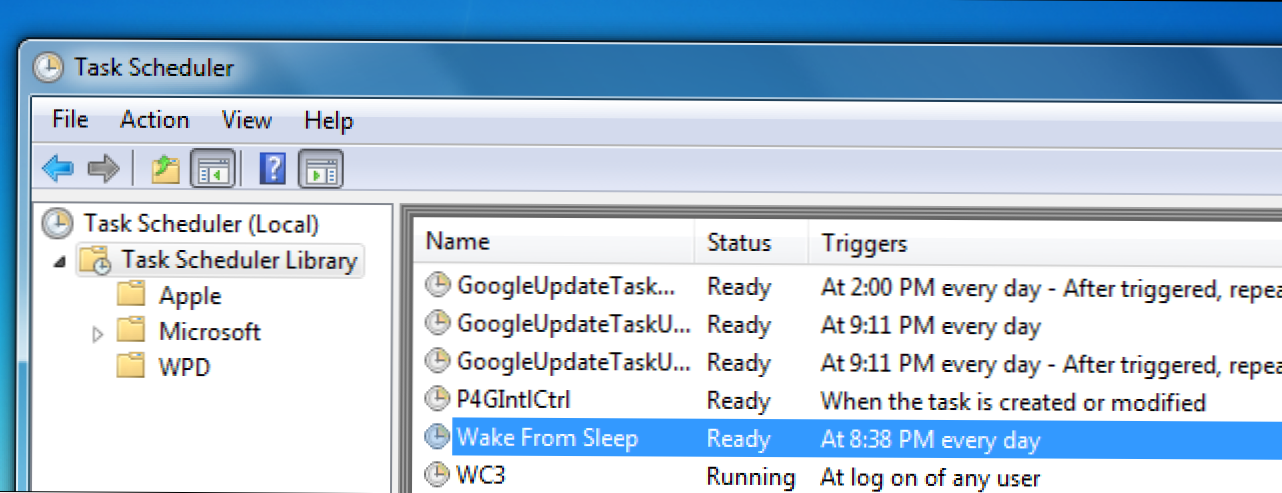Expand the Microsoft folder tree node
The image size is (1282, 493).
pyautogui.click(x=97, y=332)
